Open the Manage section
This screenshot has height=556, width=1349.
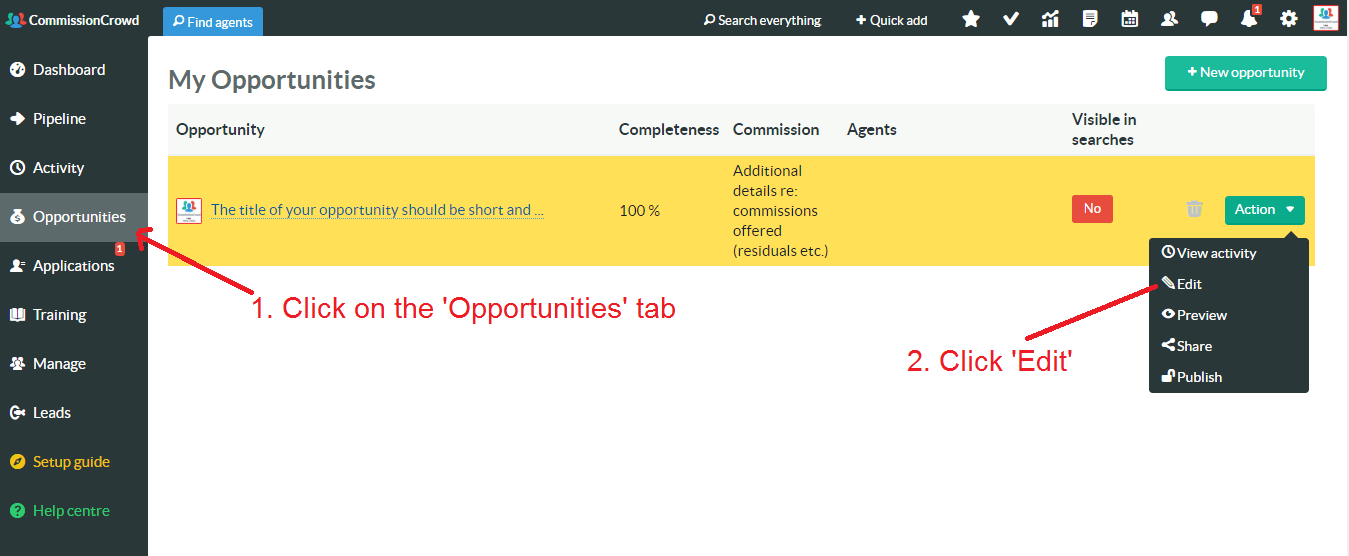[x=74, y=364]
